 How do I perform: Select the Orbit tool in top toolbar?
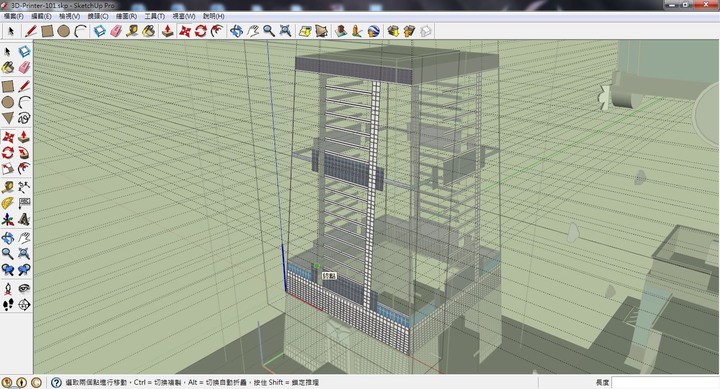236,31
